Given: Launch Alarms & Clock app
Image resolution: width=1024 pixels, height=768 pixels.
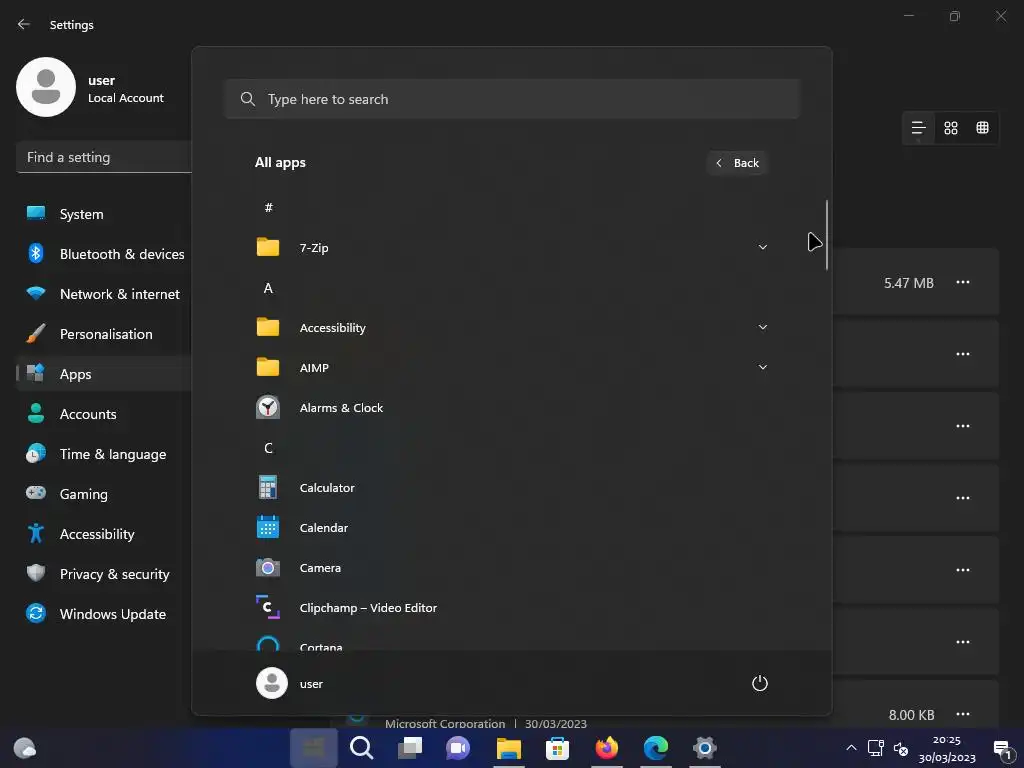Looking at the screenshot, I should 511,408.
